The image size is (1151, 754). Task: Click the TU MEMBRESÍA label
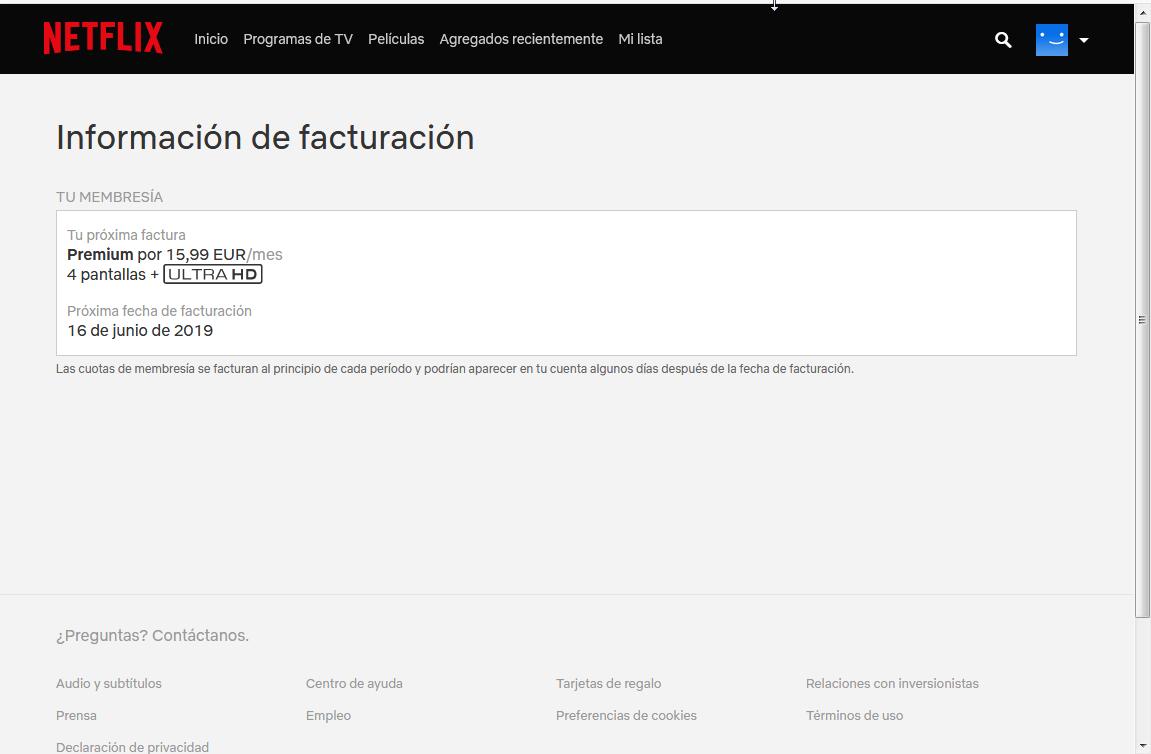pyautogui.click(x=109, y=197)
